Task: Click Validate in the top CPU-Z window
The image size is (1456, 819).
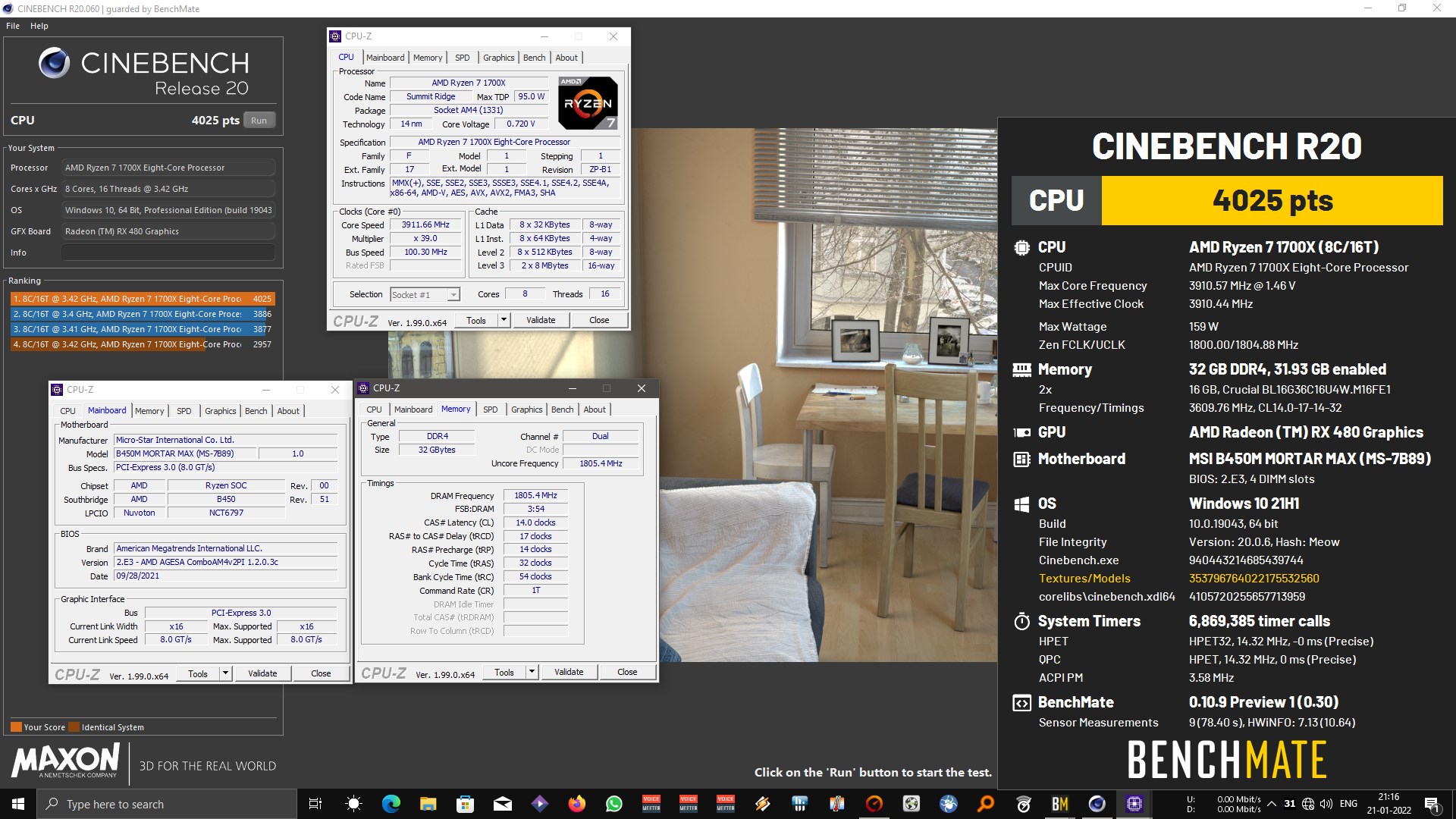Action: tap(541, 320)
